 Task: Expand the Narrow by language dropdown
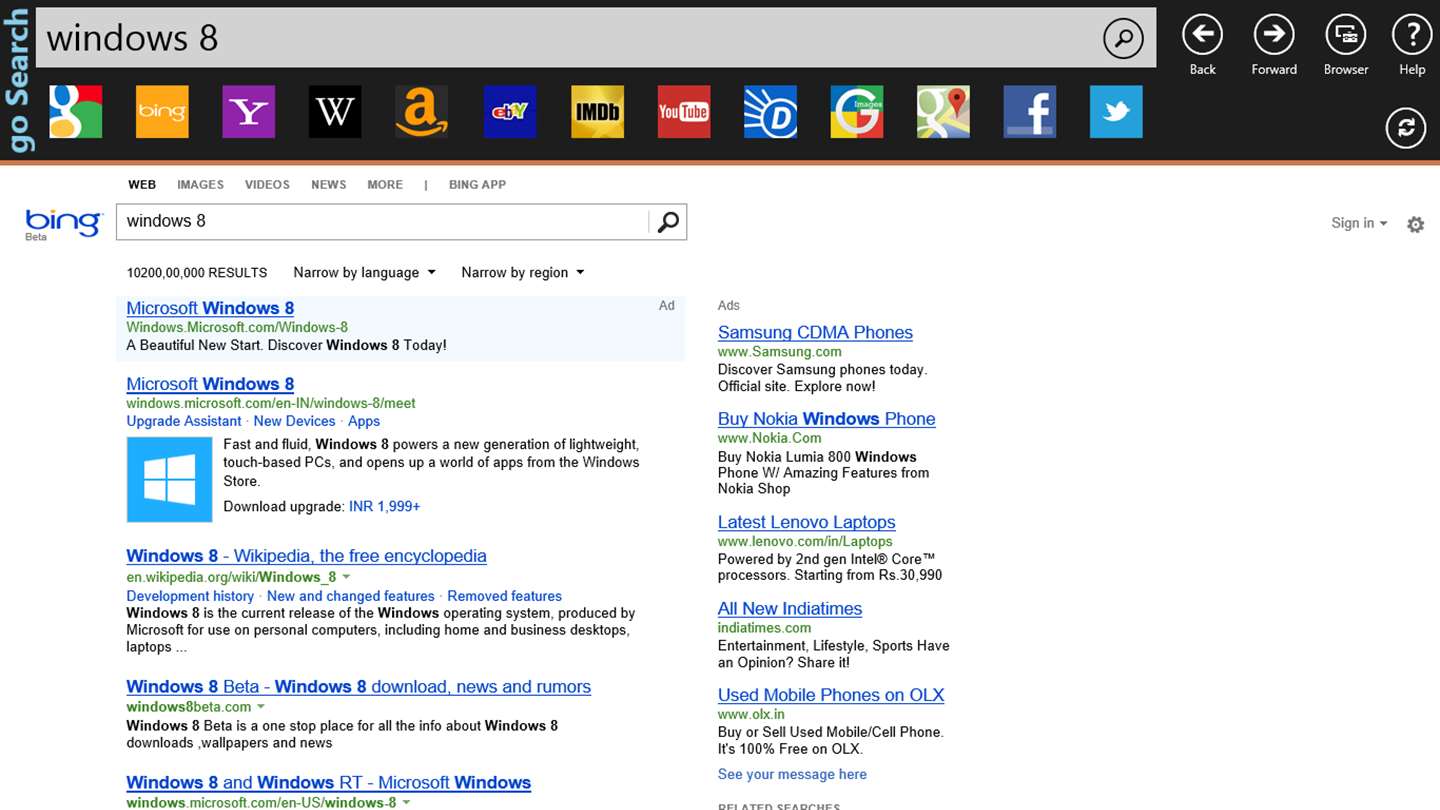pos(364,272)
